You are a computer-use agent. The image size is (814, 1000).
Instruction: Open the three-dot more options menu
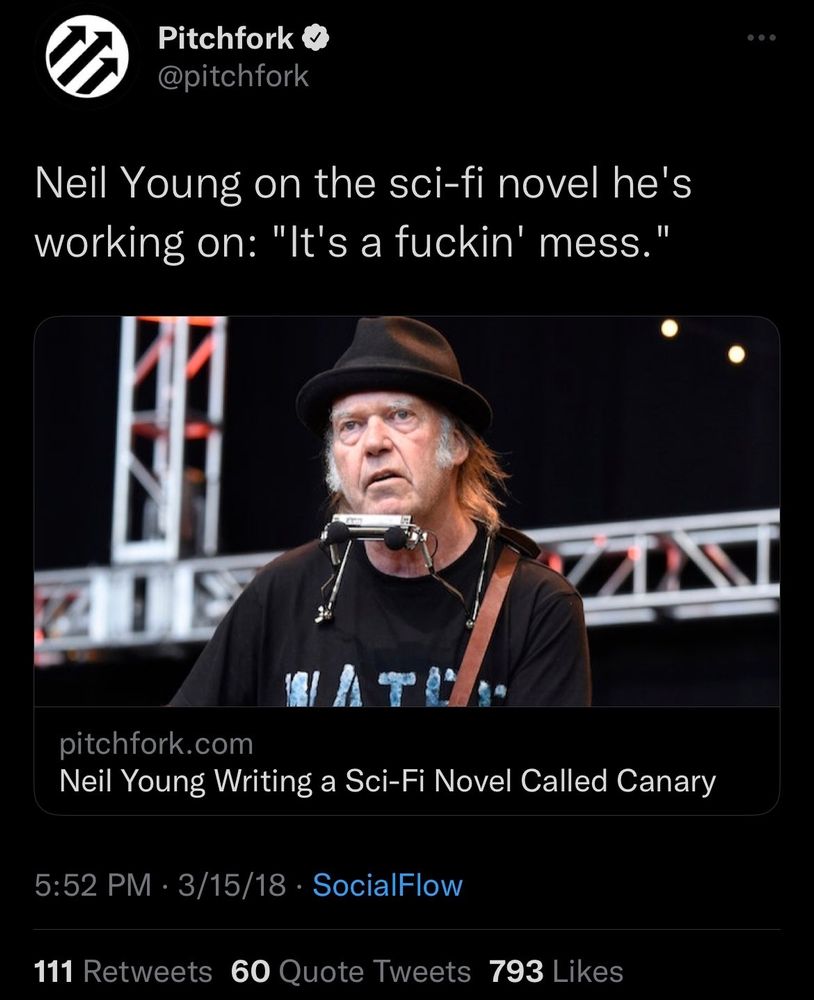tap(762, 38)
